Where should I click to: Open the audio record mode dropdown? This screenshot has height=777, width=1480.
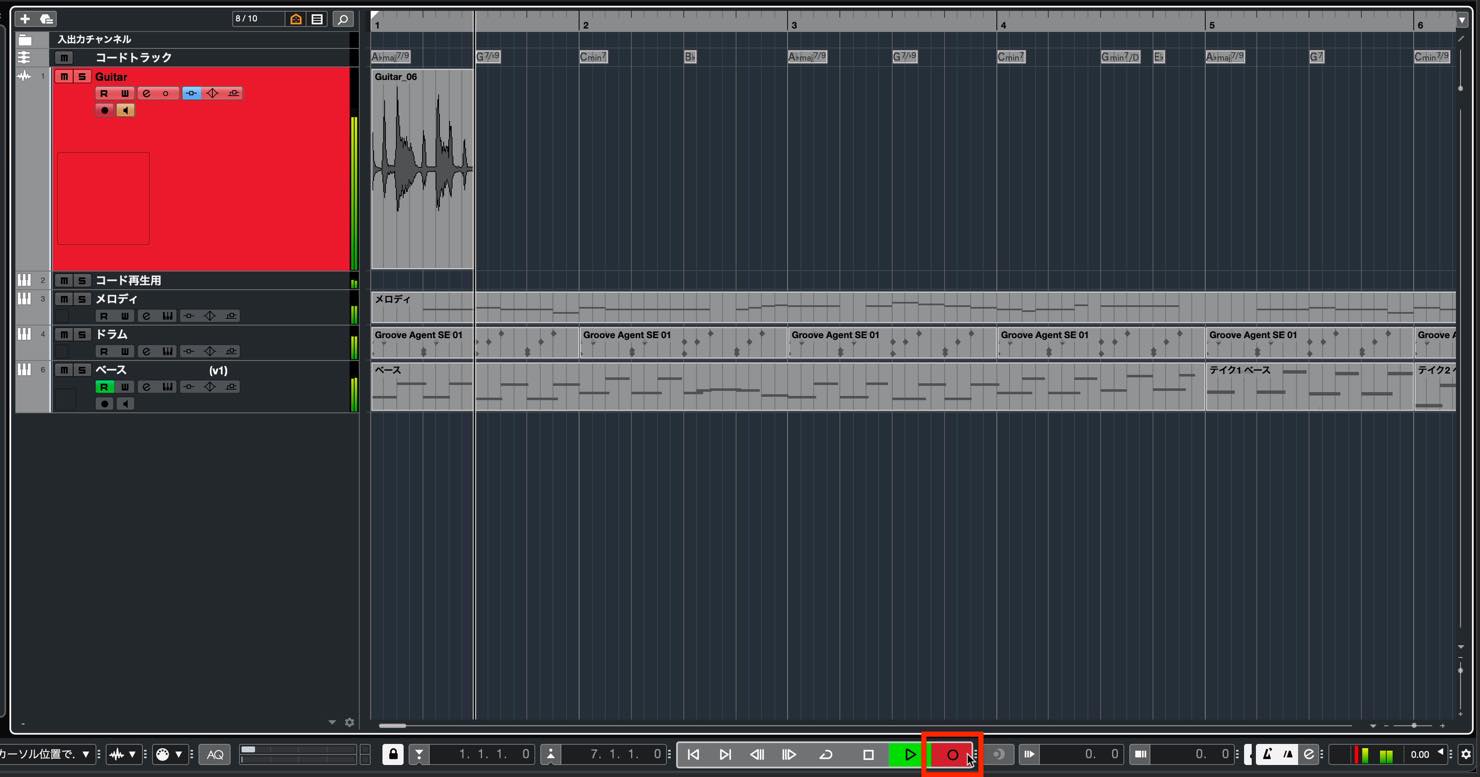(124, 754)
